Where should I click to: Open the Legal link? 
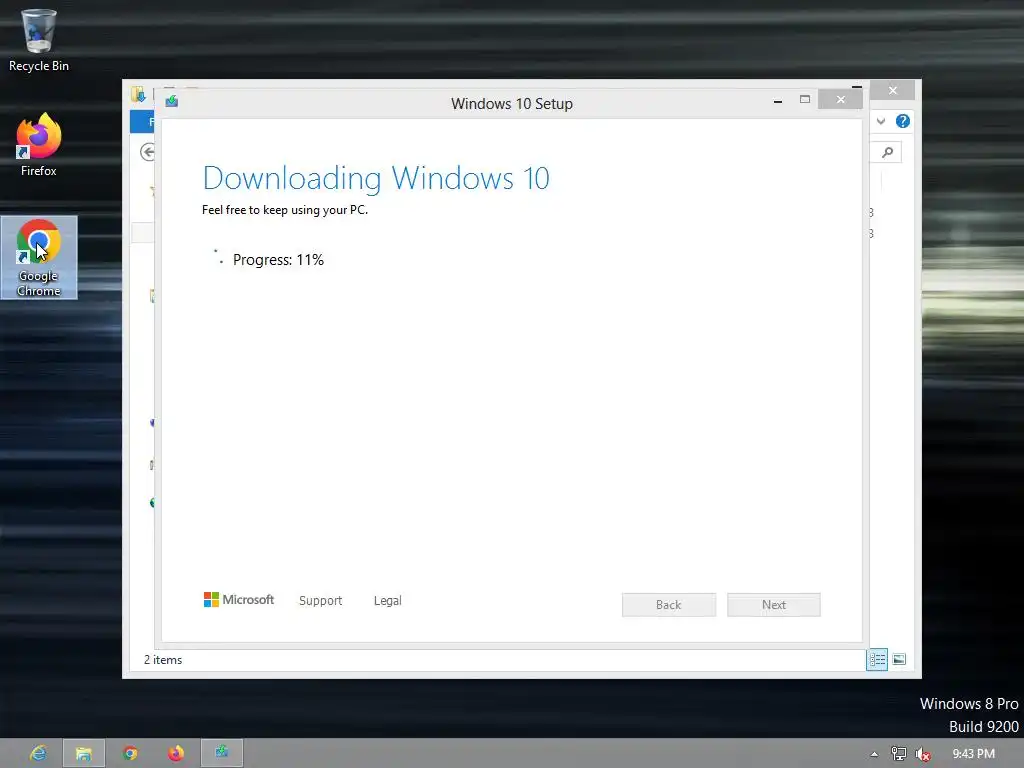click(x=388, y=601)
